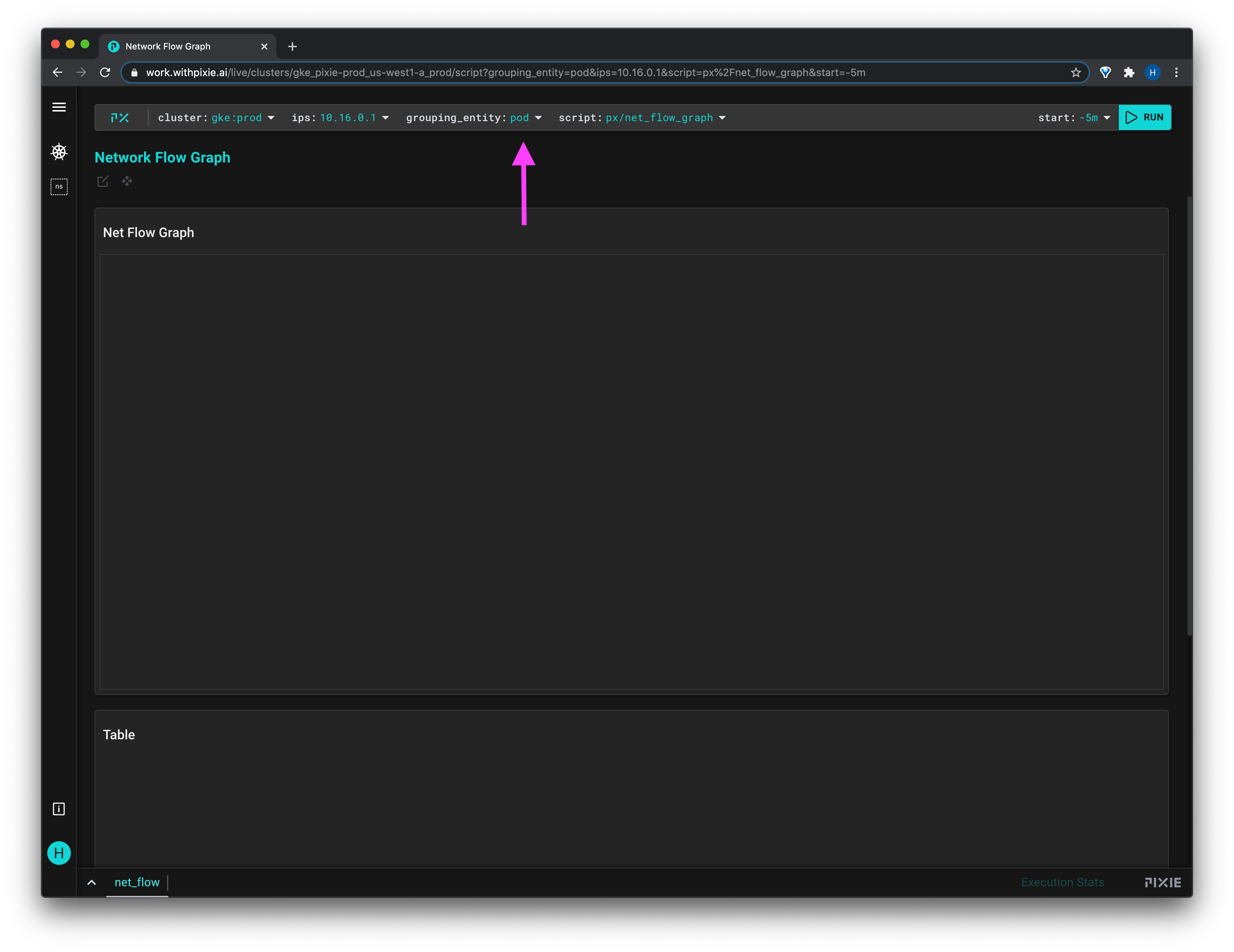Click the Kubernetes cluster wheel icon

coord(59,151)
